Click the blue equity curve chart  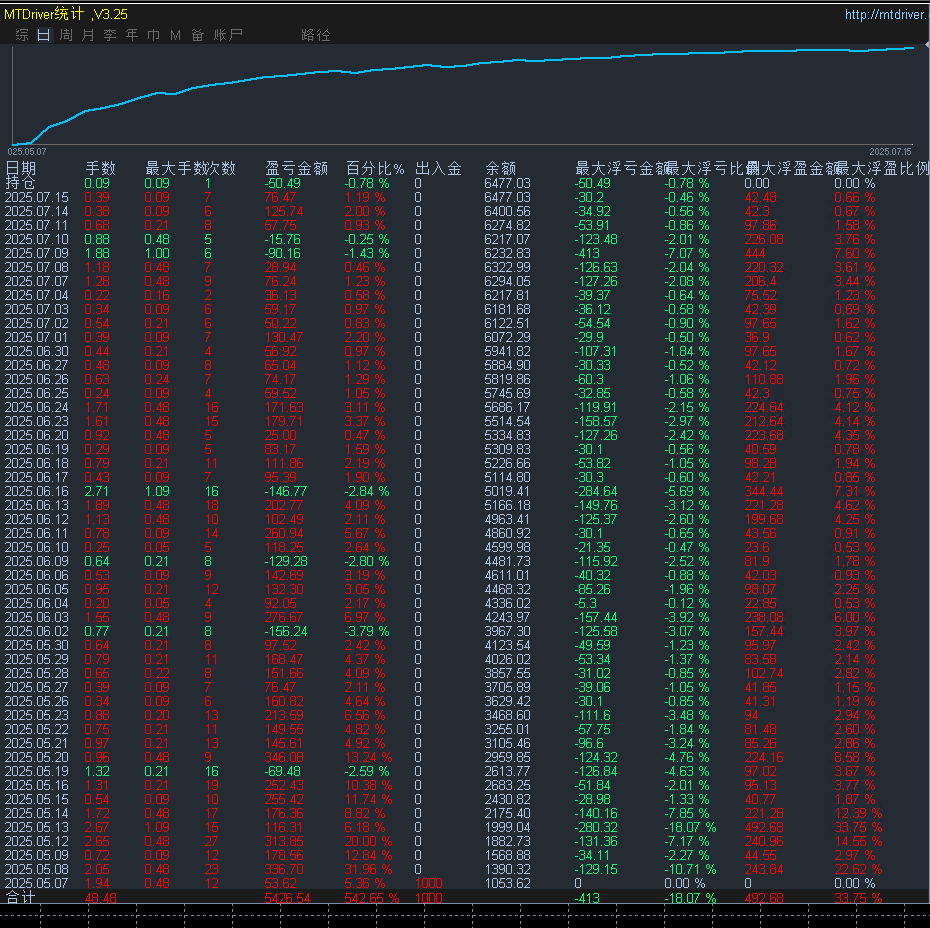tap(463, 95)
